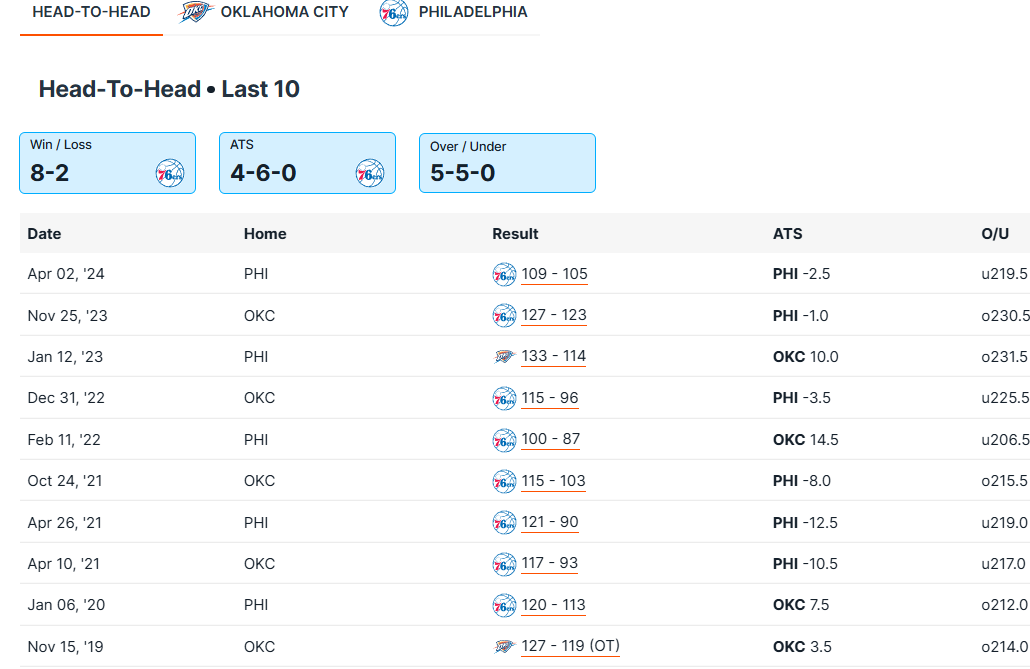Image resolution: width=1030 pixels, height=669 pixels.
Task: Click the PHI -2.5 ATS value
Action: click(x=801, y=274)
